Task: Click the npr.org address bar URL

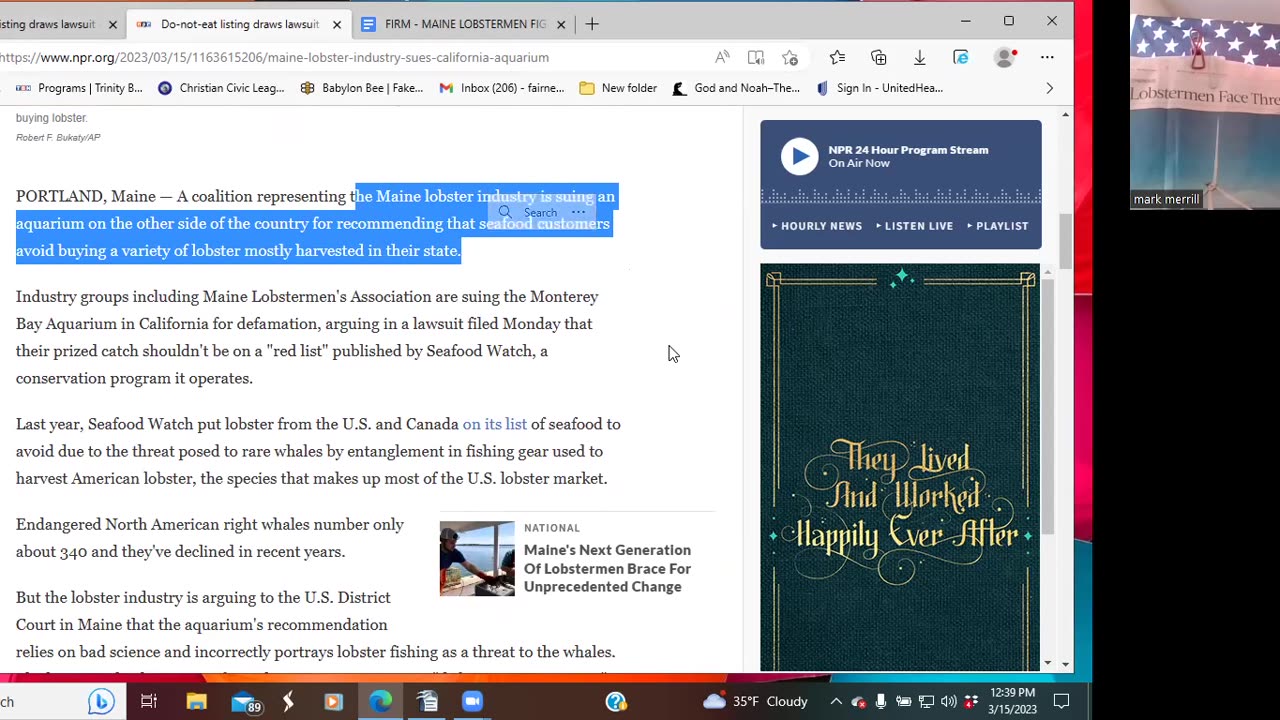Action: click(274, 57)
